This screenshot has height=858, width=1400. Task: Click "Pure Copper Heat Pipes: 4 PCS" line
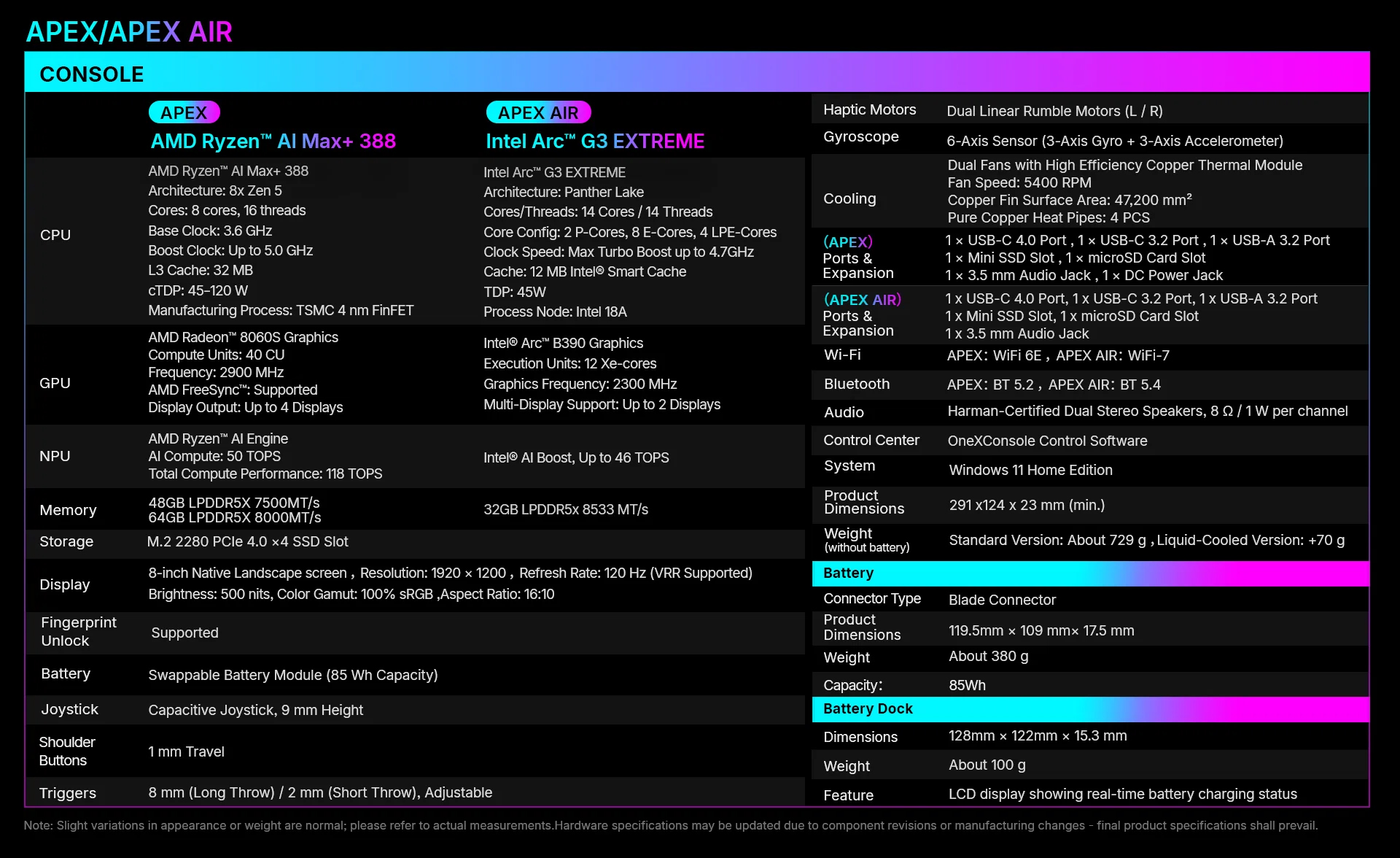pyautogui.click(x=1049, y=217)
